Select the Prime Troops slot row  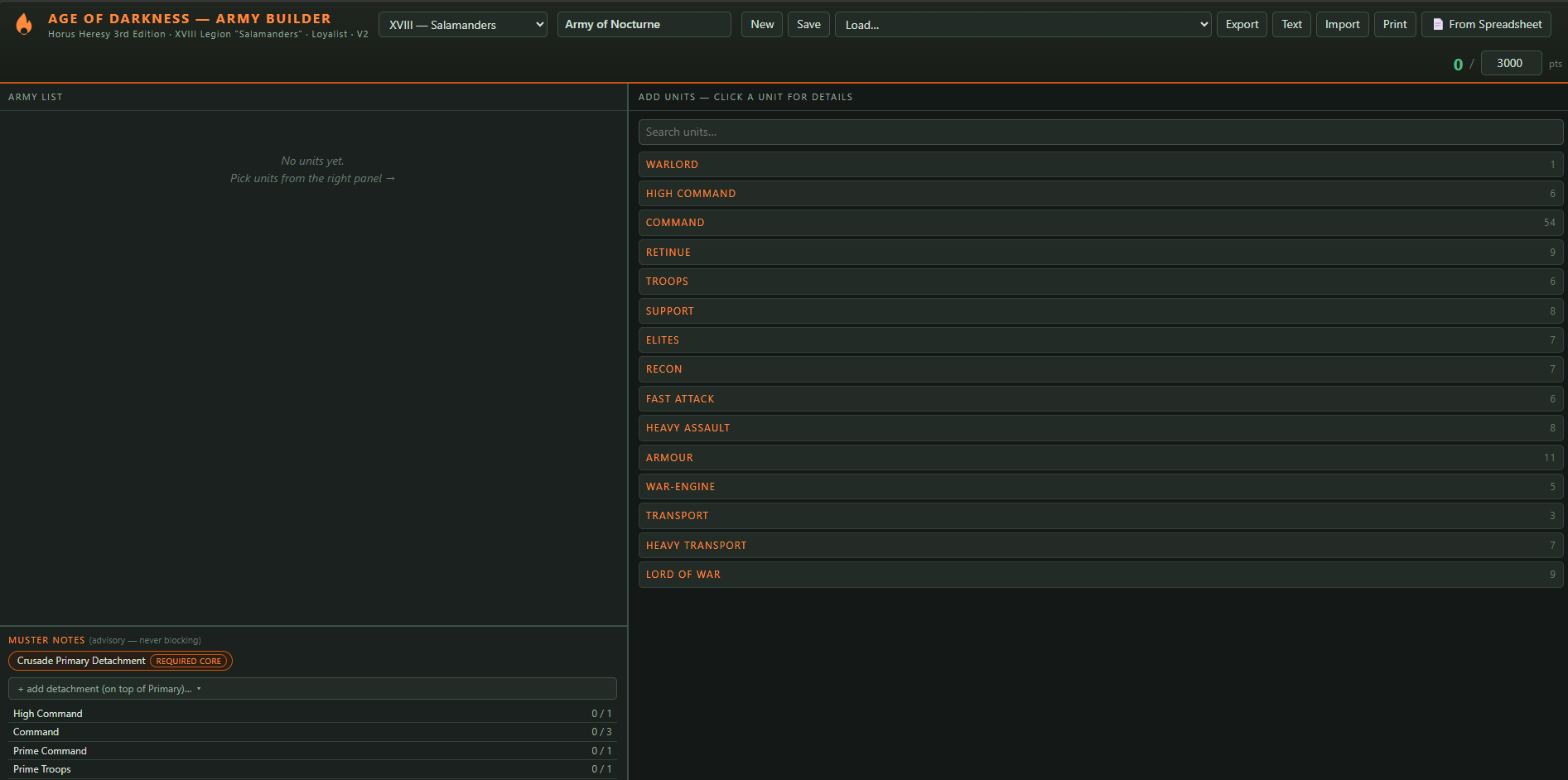[312, 769]
